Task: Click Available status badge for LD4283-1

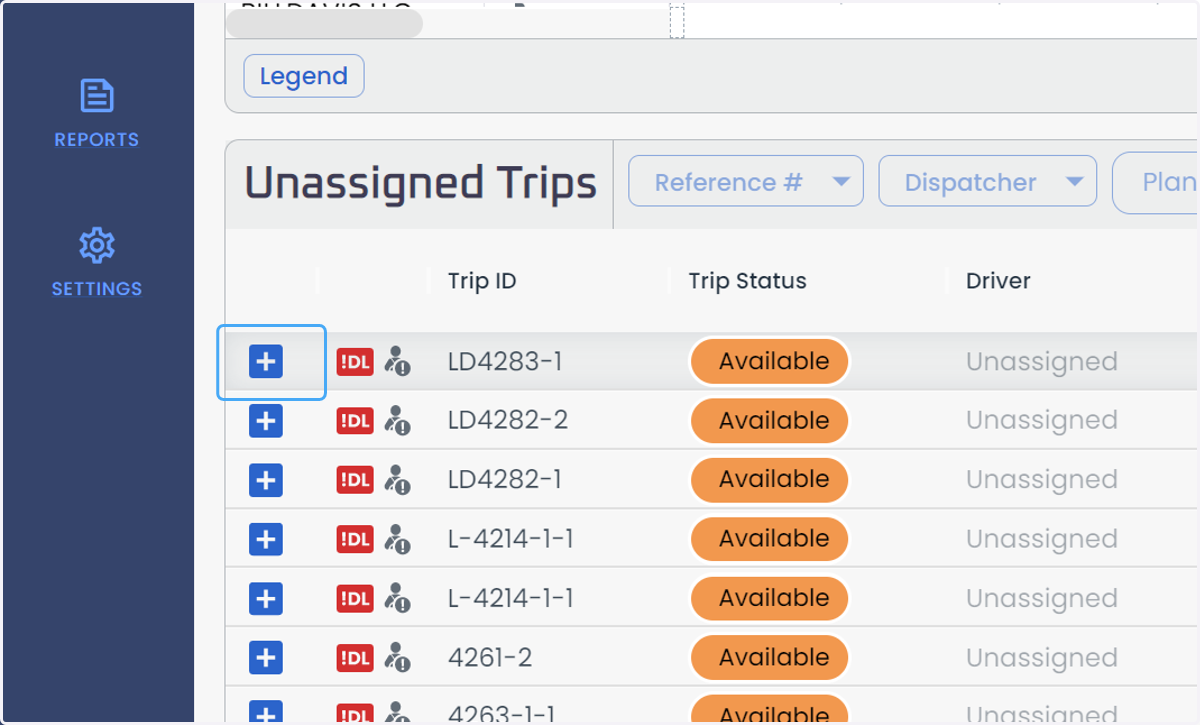Action: (x=769, y=362)
